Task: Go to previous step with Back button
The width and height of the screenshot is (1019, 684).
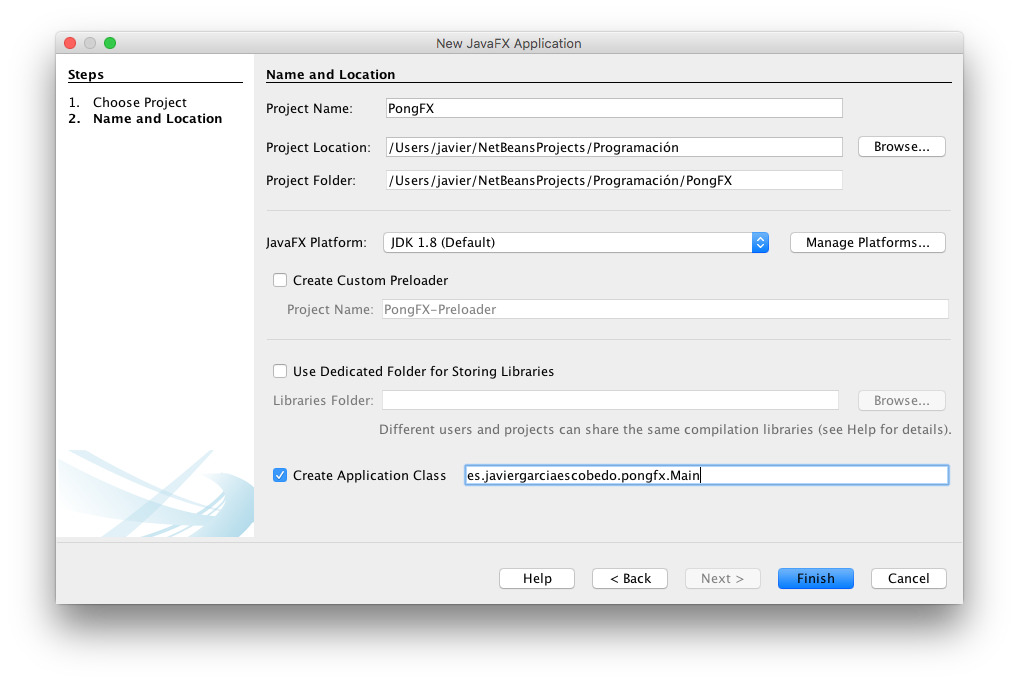Action: pyautogui.click(x=629, y=579)
